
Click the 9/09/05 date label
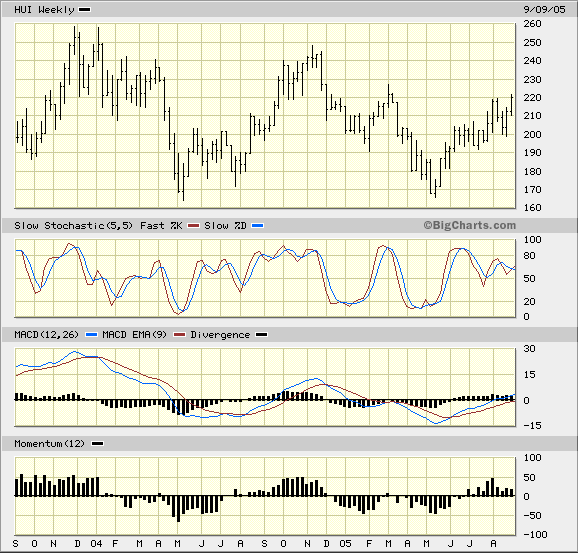tap(544, 10)
